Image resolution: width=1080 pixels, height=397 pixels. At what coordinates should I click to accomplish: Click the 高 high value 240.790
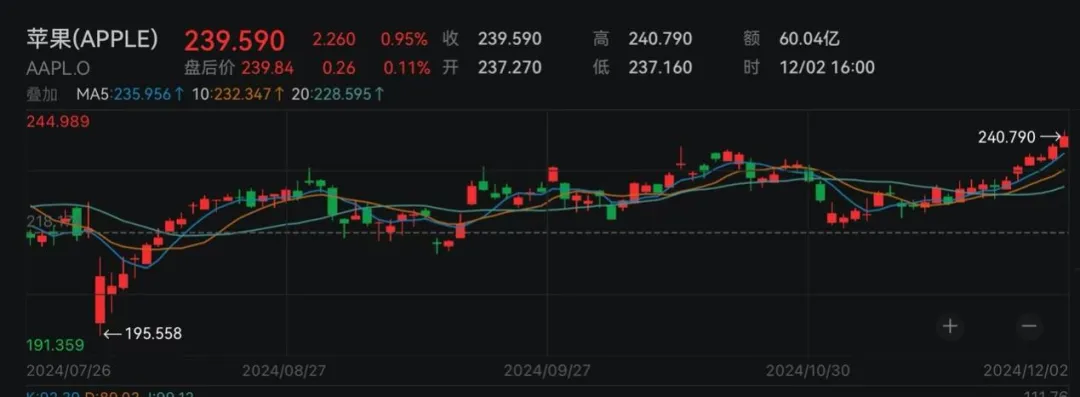pos(660,39)
